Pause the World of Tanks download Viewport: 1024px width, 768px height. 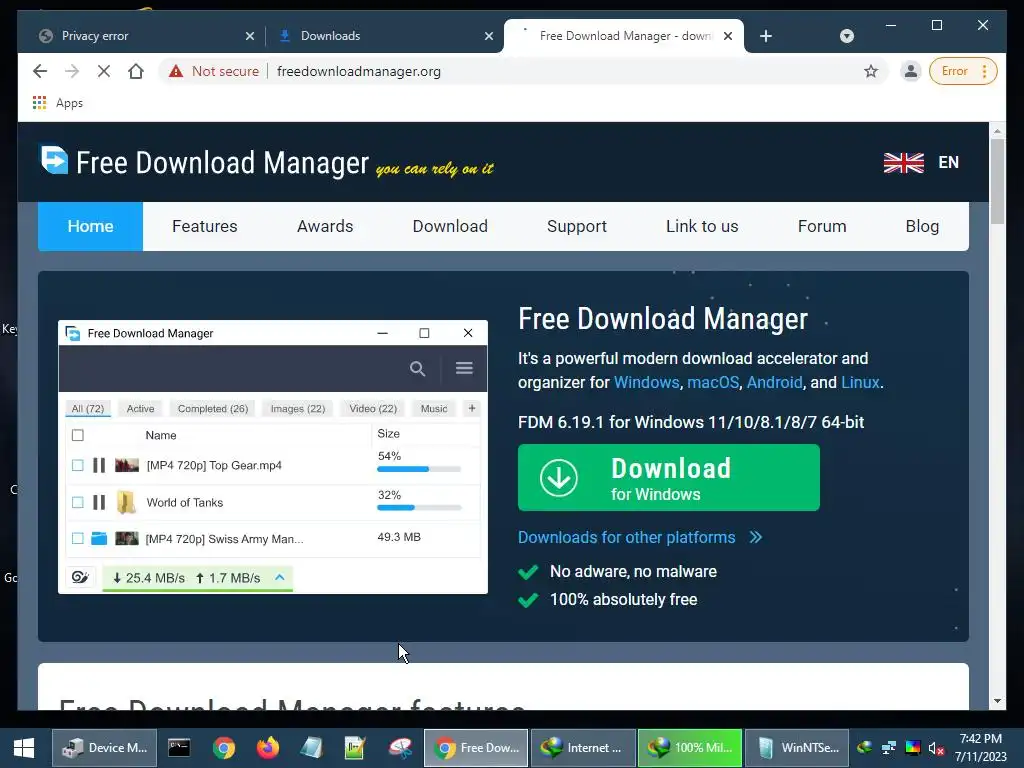click(x=99, y=502)
